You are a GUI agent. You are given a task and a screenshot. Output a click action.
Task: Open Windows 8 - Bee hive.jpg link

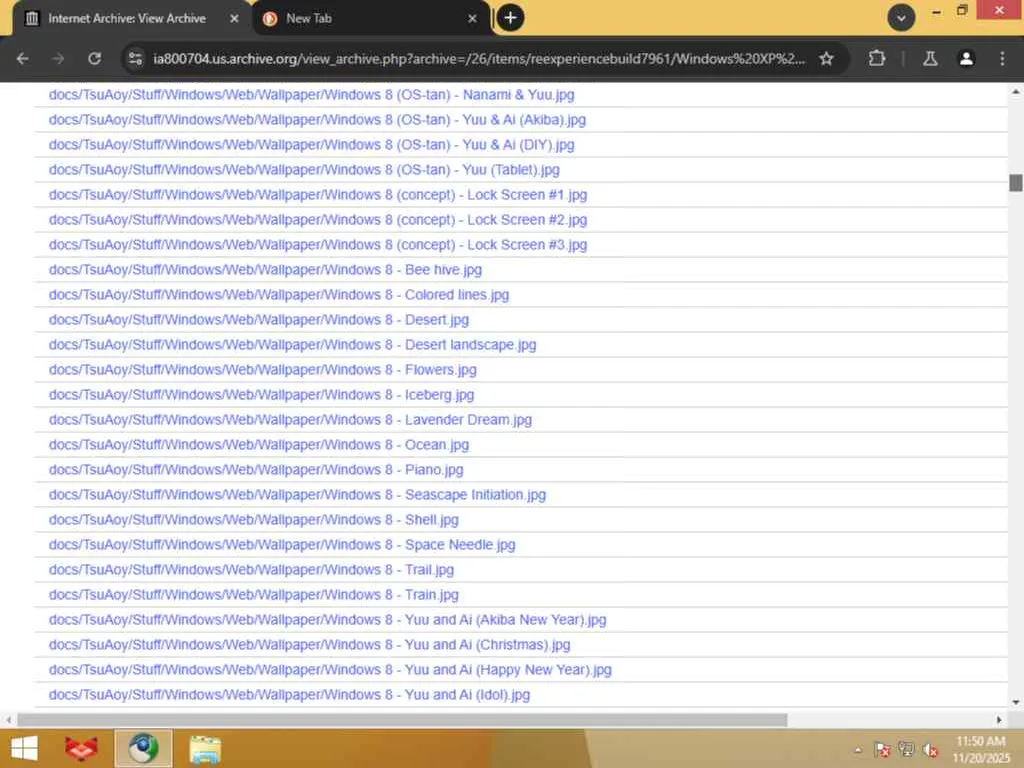[x=265, y=270]
